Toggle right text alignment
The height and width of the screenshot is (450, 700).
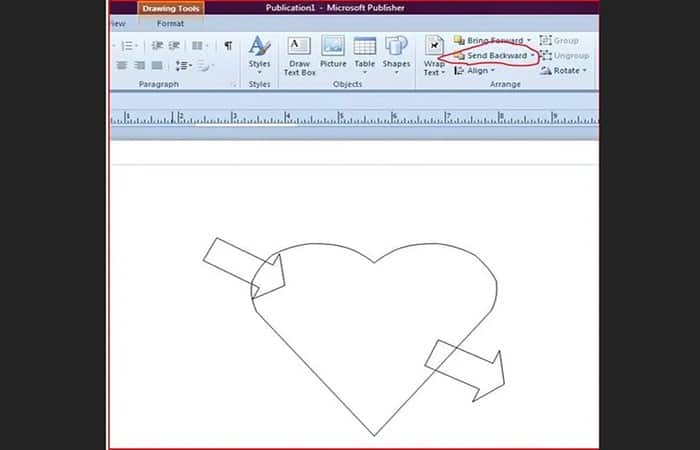click(139, 66)
